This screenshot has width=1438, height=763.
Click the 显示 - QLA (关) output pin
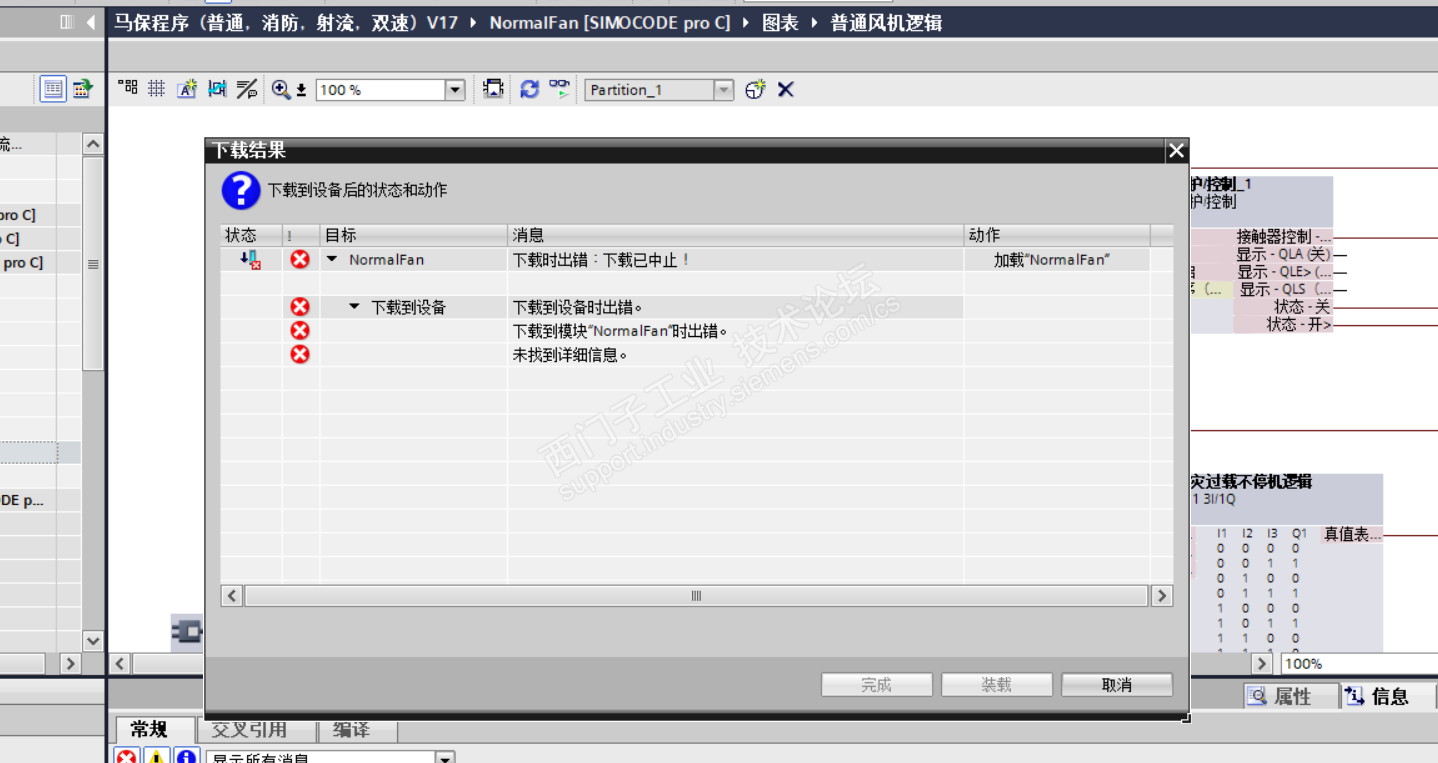1284,254
